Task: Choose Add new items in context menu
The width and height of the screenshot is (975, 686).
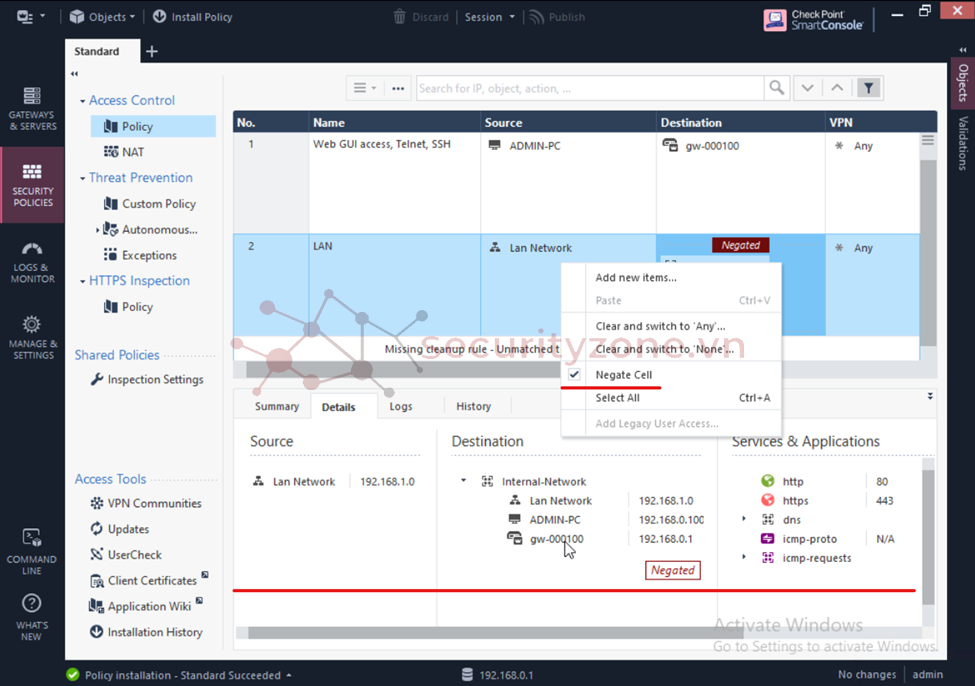Action: click(672, 277)
